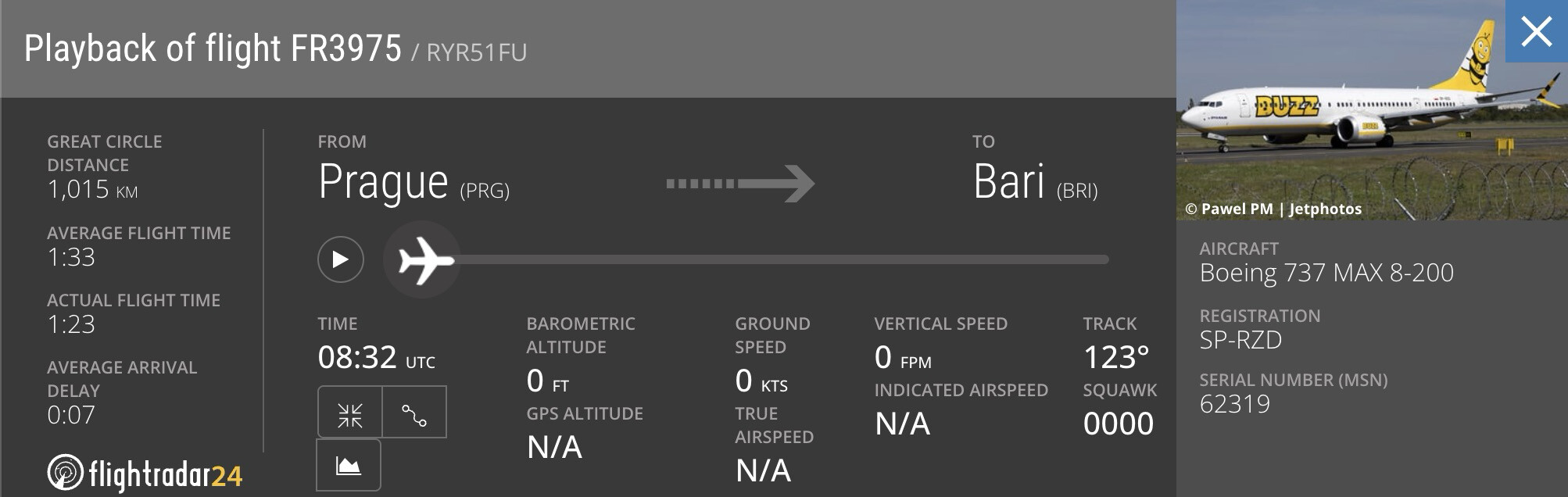This screenshot has width=1568, height=497.
Task: Toggle the flight route path icon
Action: (x=414, y=414)
